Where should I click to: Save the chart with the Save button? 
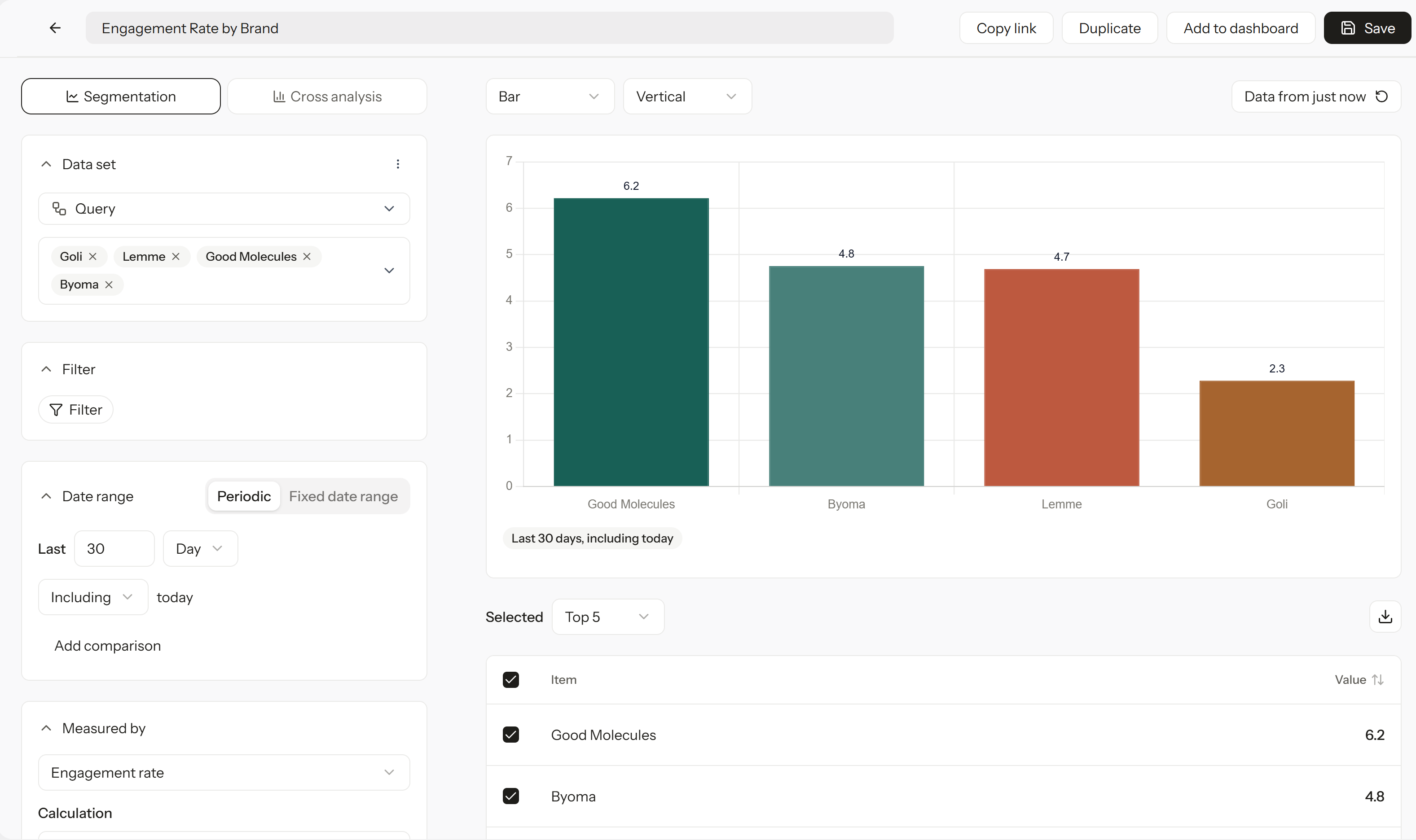1367,28
